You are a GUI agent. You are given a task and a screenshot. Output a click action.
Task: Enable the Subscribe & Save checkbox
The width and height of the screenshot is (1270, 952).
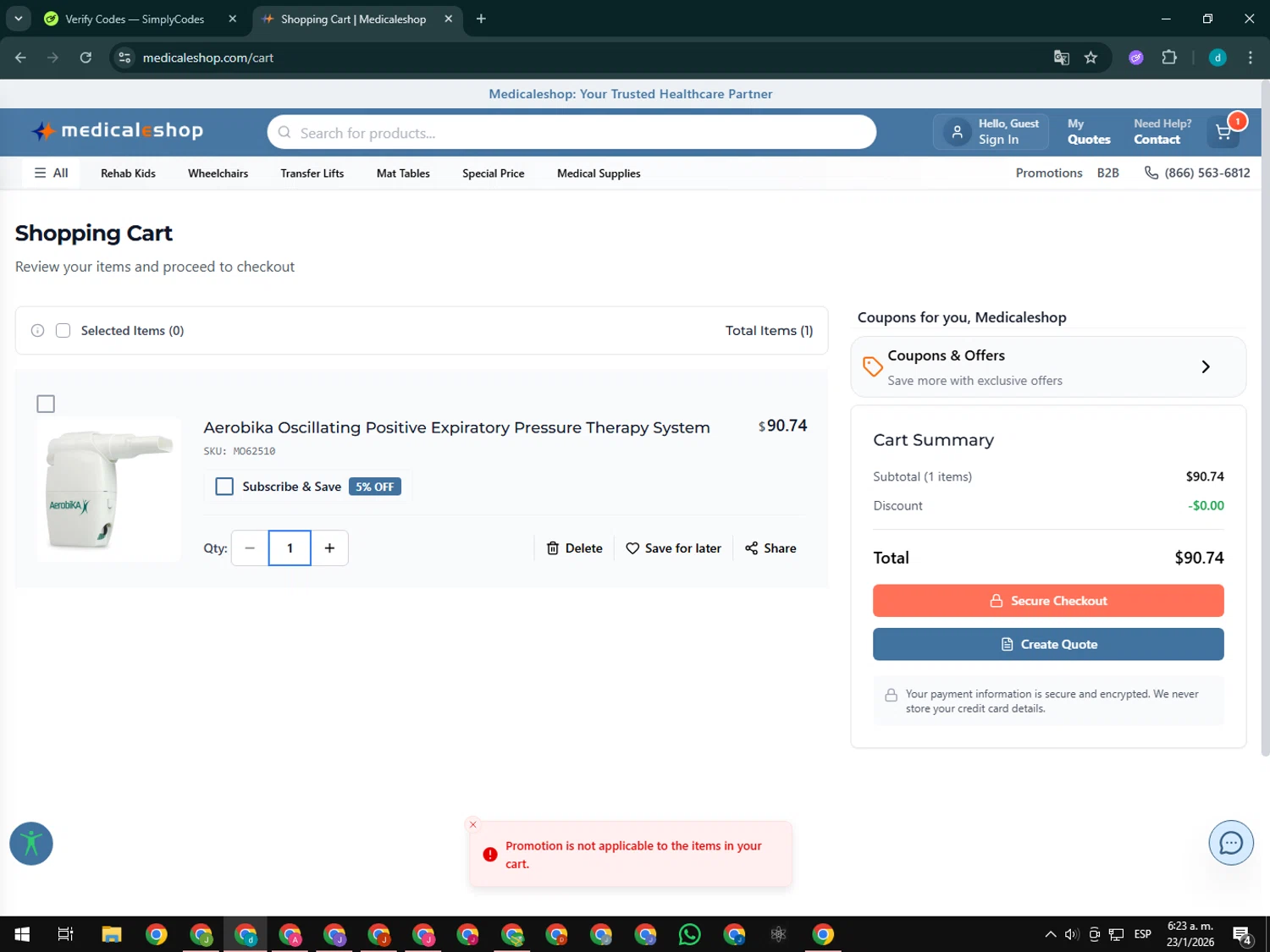click(x=224, y=487)
